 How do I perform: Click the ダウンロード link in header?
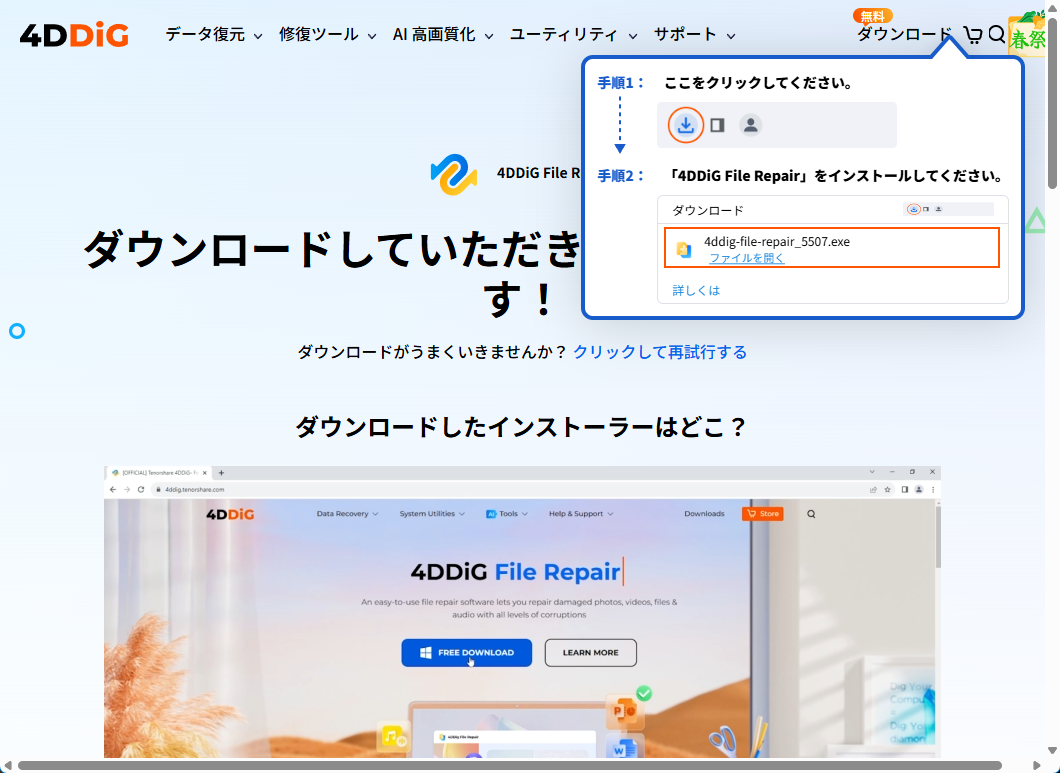[x=904, y=34]
